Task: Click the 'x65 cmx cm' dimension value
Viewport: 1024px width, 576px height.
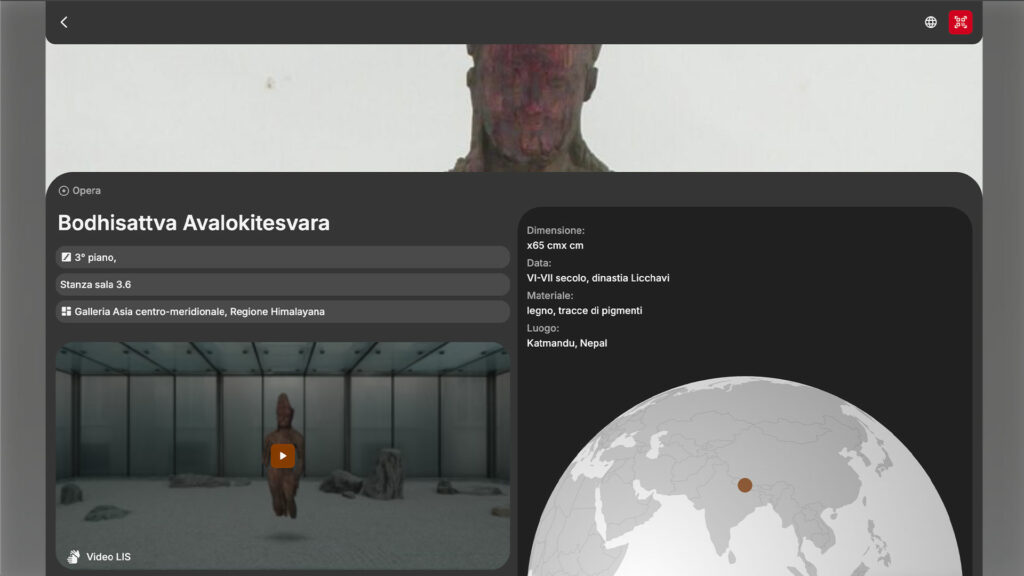Action: [x=555, y=246]
